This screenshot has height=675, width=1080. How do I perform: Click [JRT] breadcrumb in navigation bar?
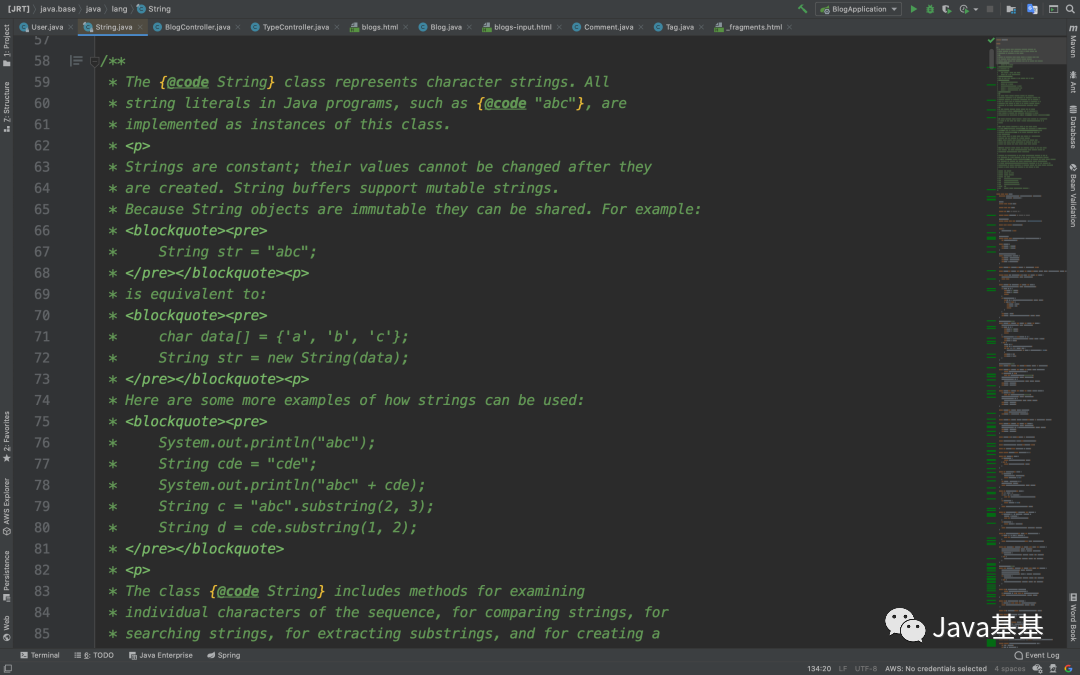19,9
